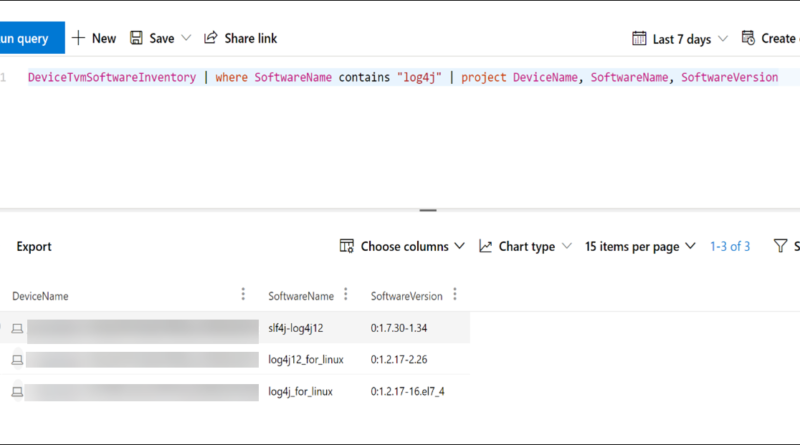Click the Choose columns table icon
The height and width of the screenshot is (445, 800).
coord(347,246)
